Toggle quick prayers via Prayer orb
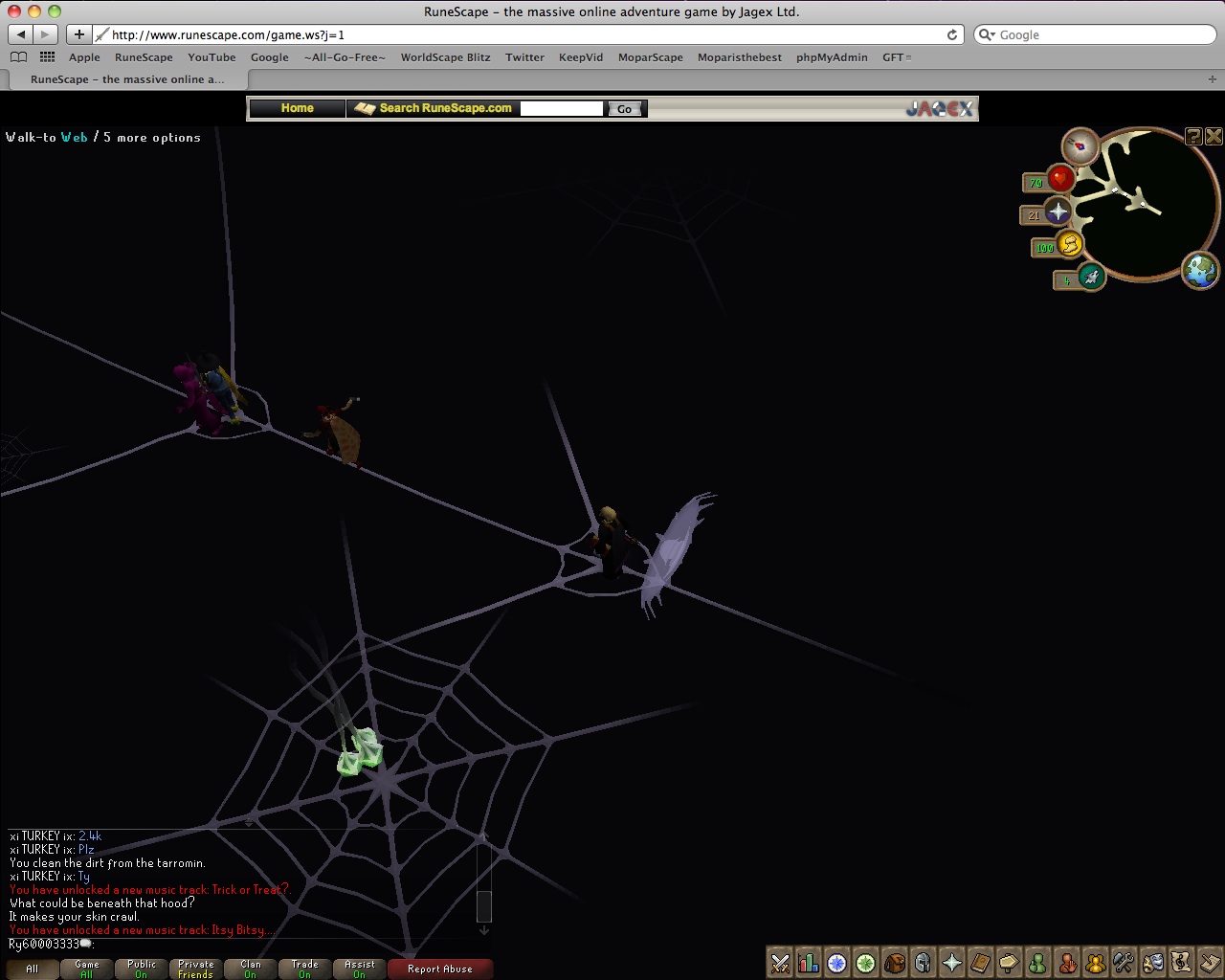The width and height of the screenshot is (1225, 980). click(1058, 212)
